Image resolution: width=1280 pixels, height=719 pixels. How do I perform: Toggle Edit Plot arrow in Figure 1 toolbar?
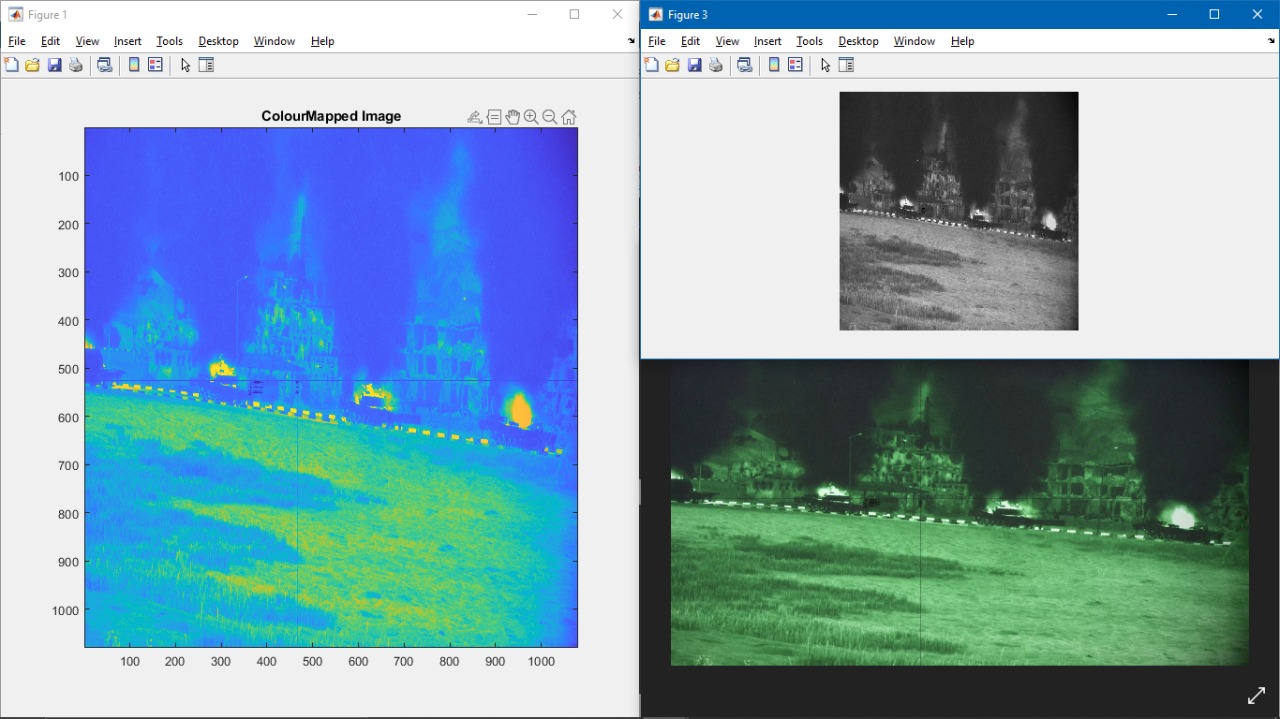click(185, 65)
